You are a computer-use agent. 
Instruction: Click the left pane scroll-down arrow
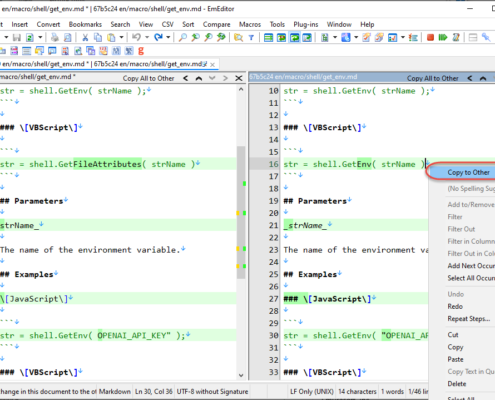pyautogui.click(x=241, y=375)
